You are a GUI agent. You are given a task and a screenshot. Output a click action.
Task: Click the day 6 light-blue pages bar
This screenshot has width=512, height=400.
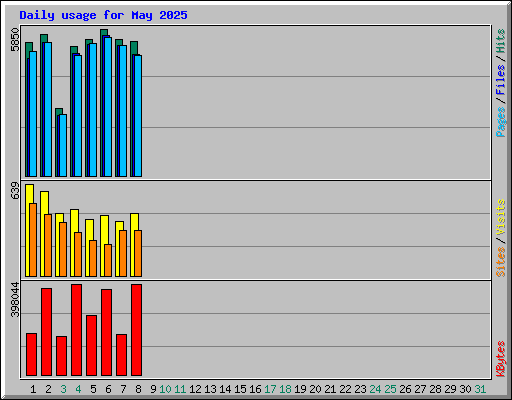click(108, 107)
